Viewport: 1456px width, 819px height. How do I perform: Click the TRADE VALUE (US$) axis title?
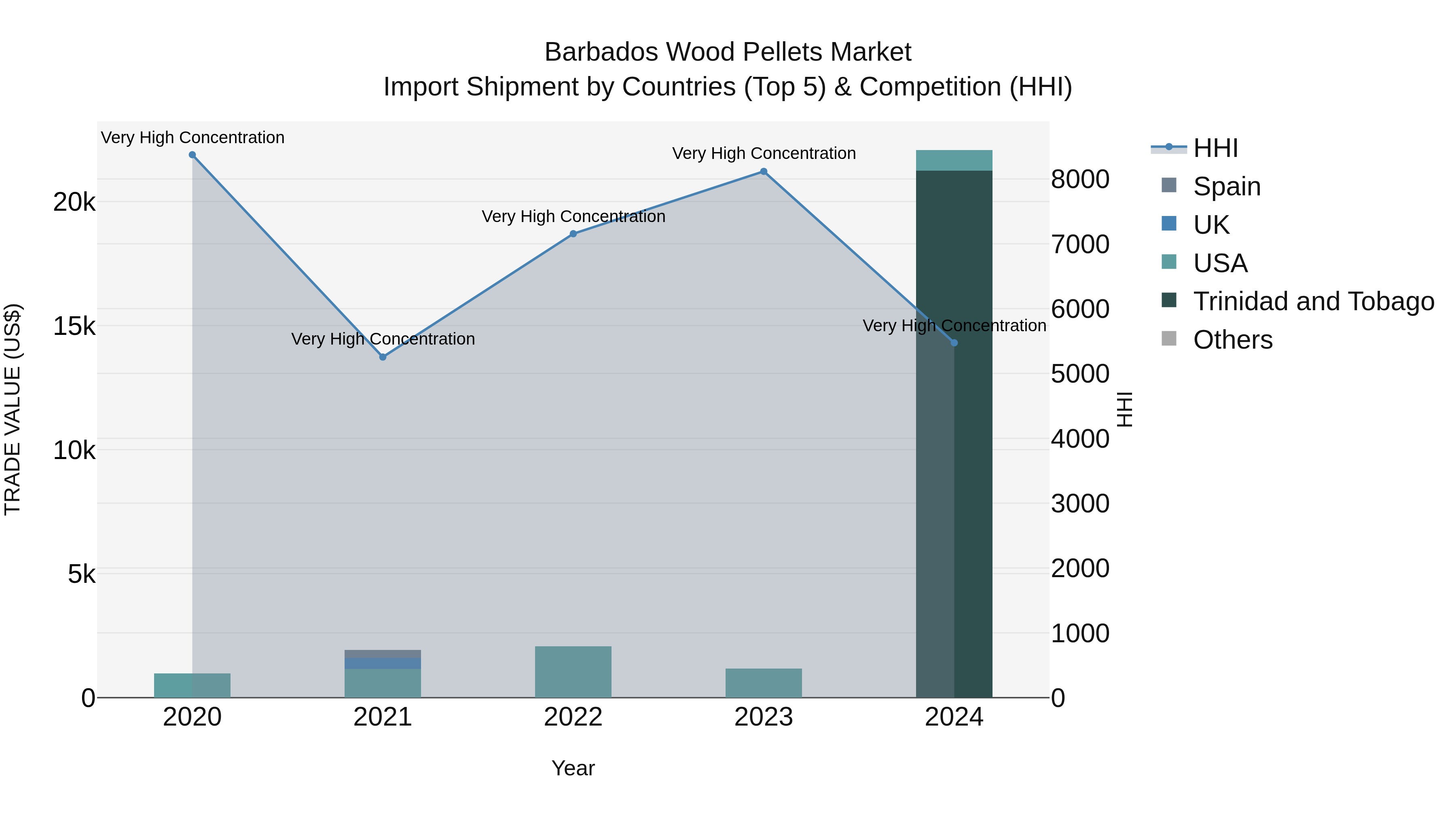tap(13, 409)
